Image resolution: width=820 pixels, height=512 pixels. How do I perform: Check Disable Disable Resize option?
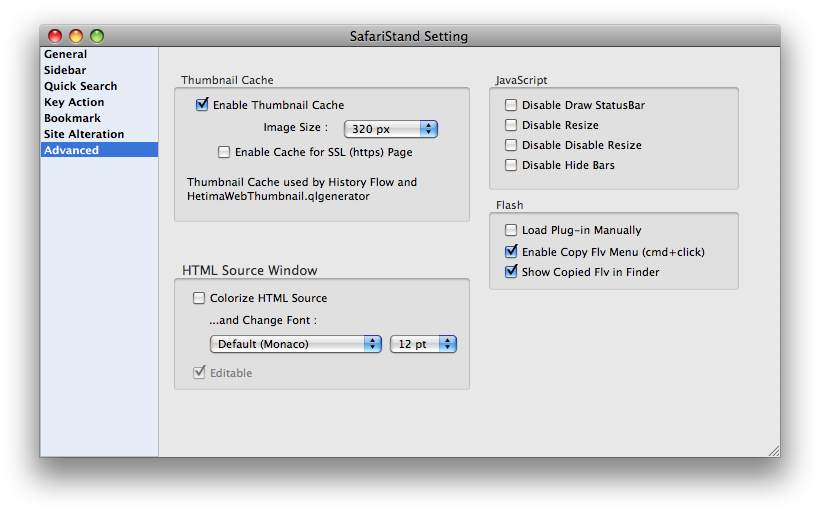coord(511,145)
